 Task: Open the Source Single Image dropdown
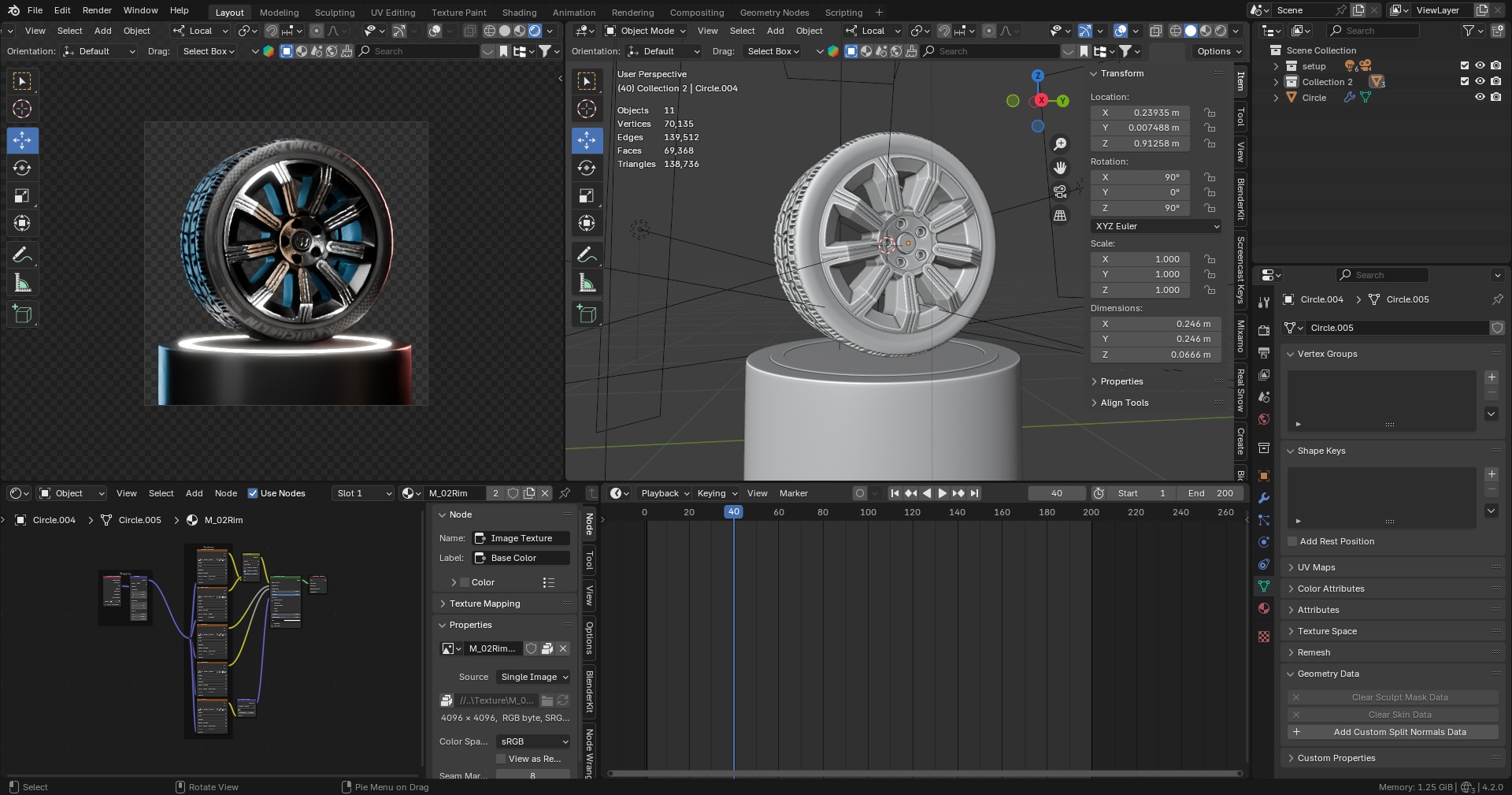(533, 677)
